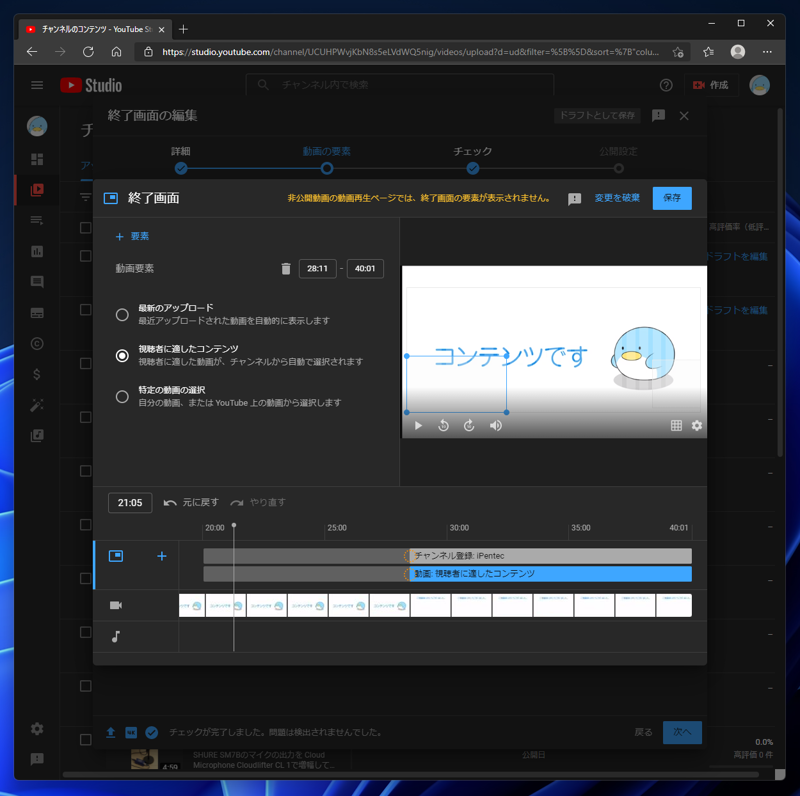The width and height of the screenshot is (800, 796).
Task: Click 戻る button at bottom
Action: pos(643,732)
